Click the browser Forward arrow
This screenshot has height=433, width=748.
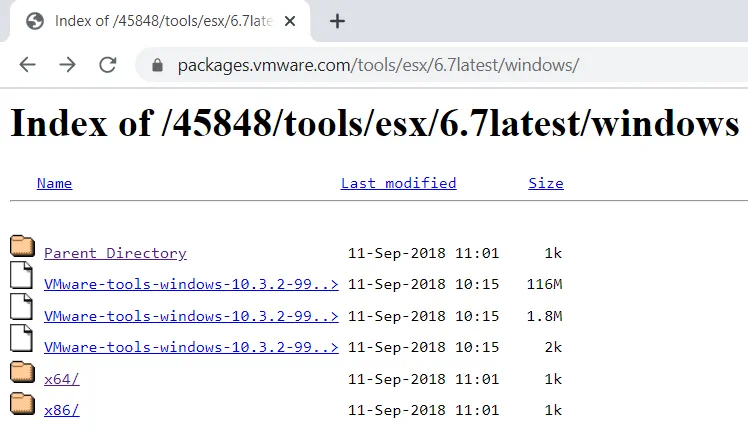pos(67,64)
